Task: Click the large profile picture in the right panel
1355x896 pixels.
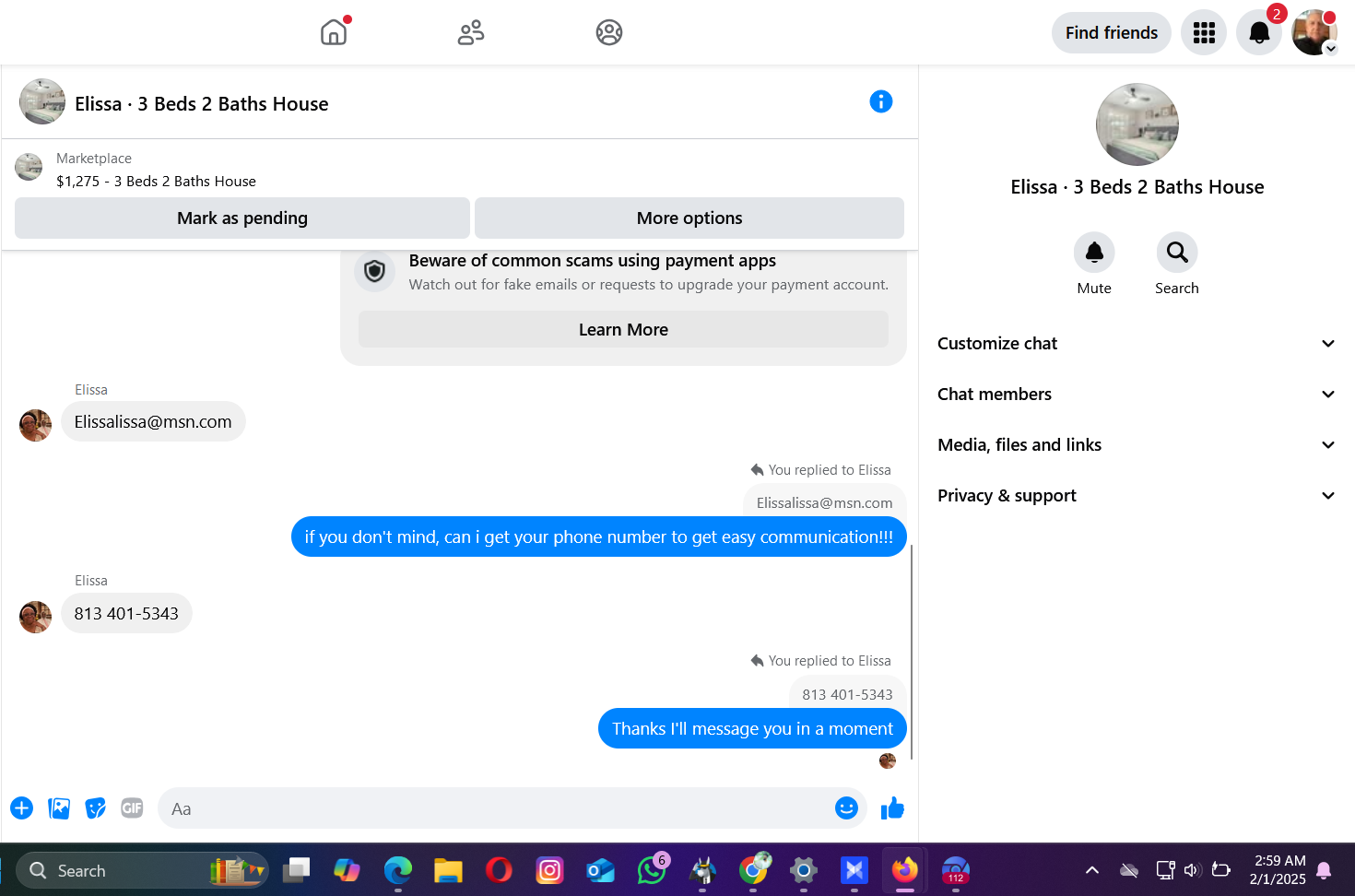Action: coord(1137,124)
